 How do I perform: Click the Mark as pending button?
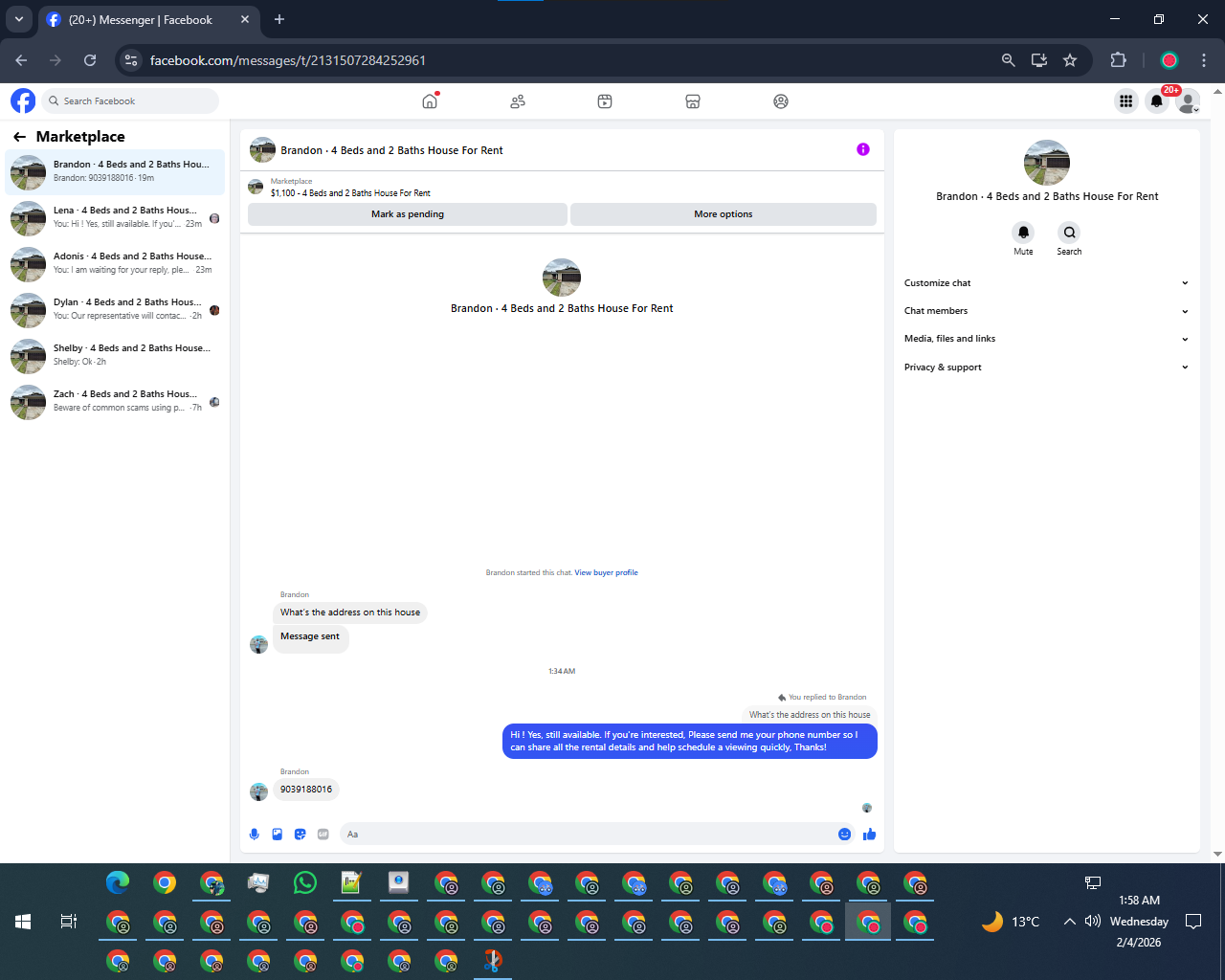click(408, 214)
